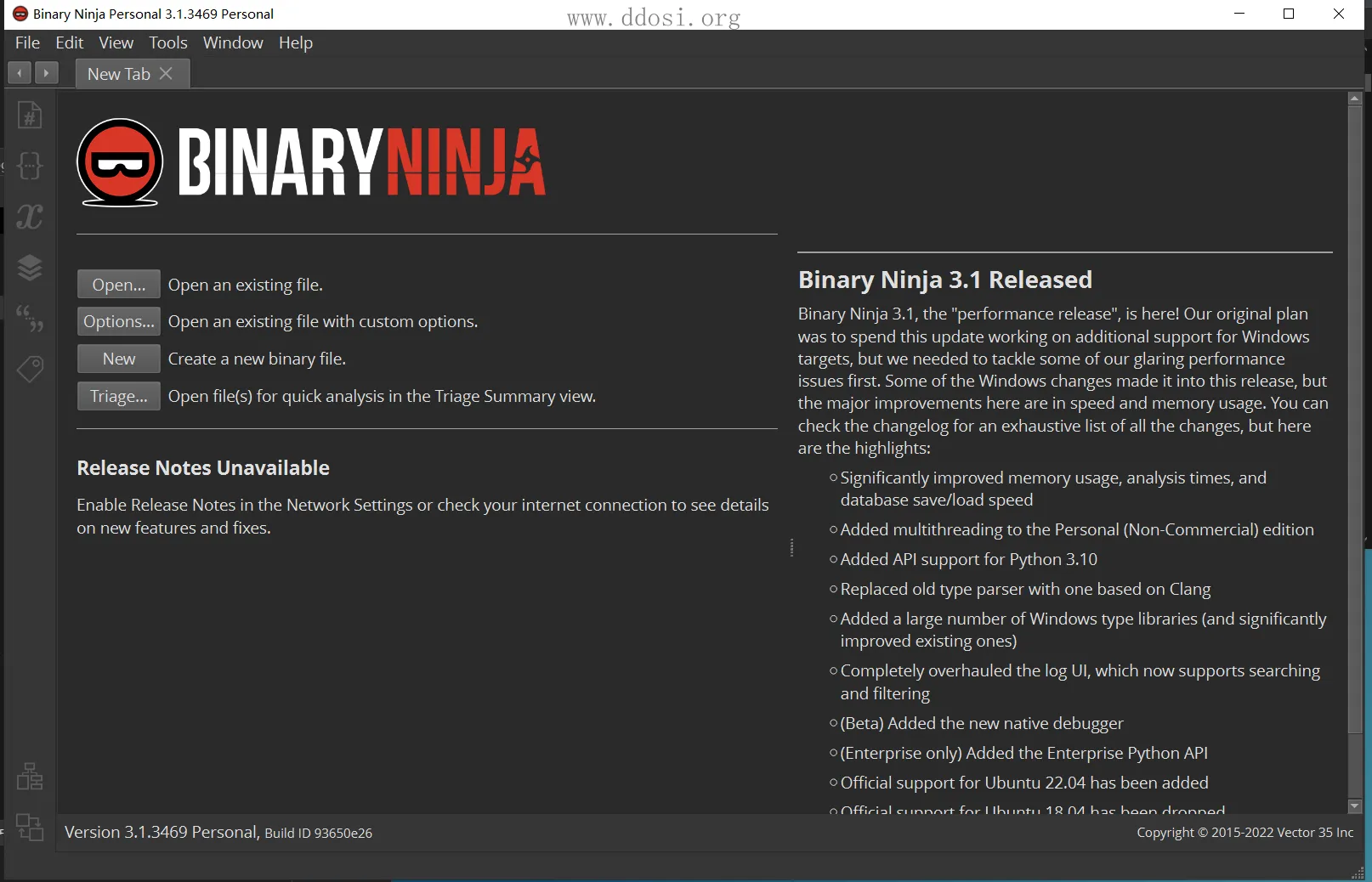1372x882 pixels.
Task: Click the Binary Ninja 3.1 Released heading
Action: (944, 280)
